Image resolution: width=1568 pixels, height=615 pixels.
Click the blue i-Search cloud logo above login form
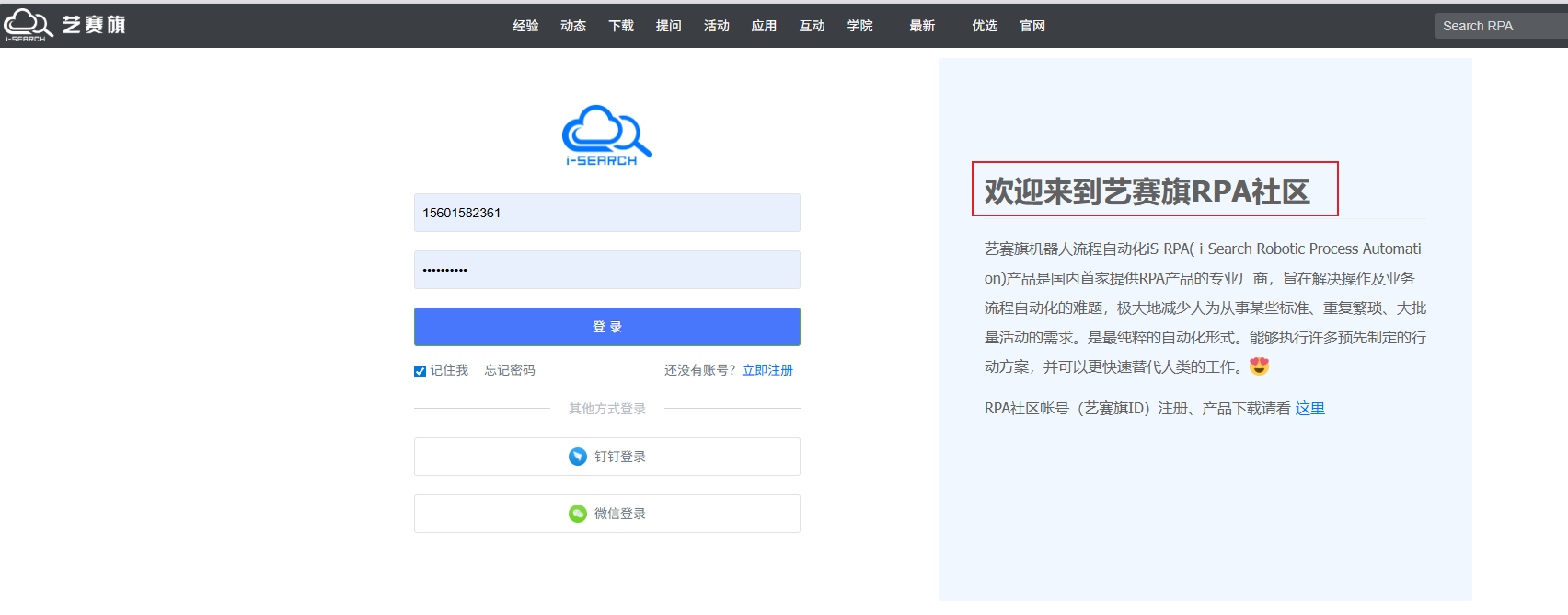(x=607, y=135)
